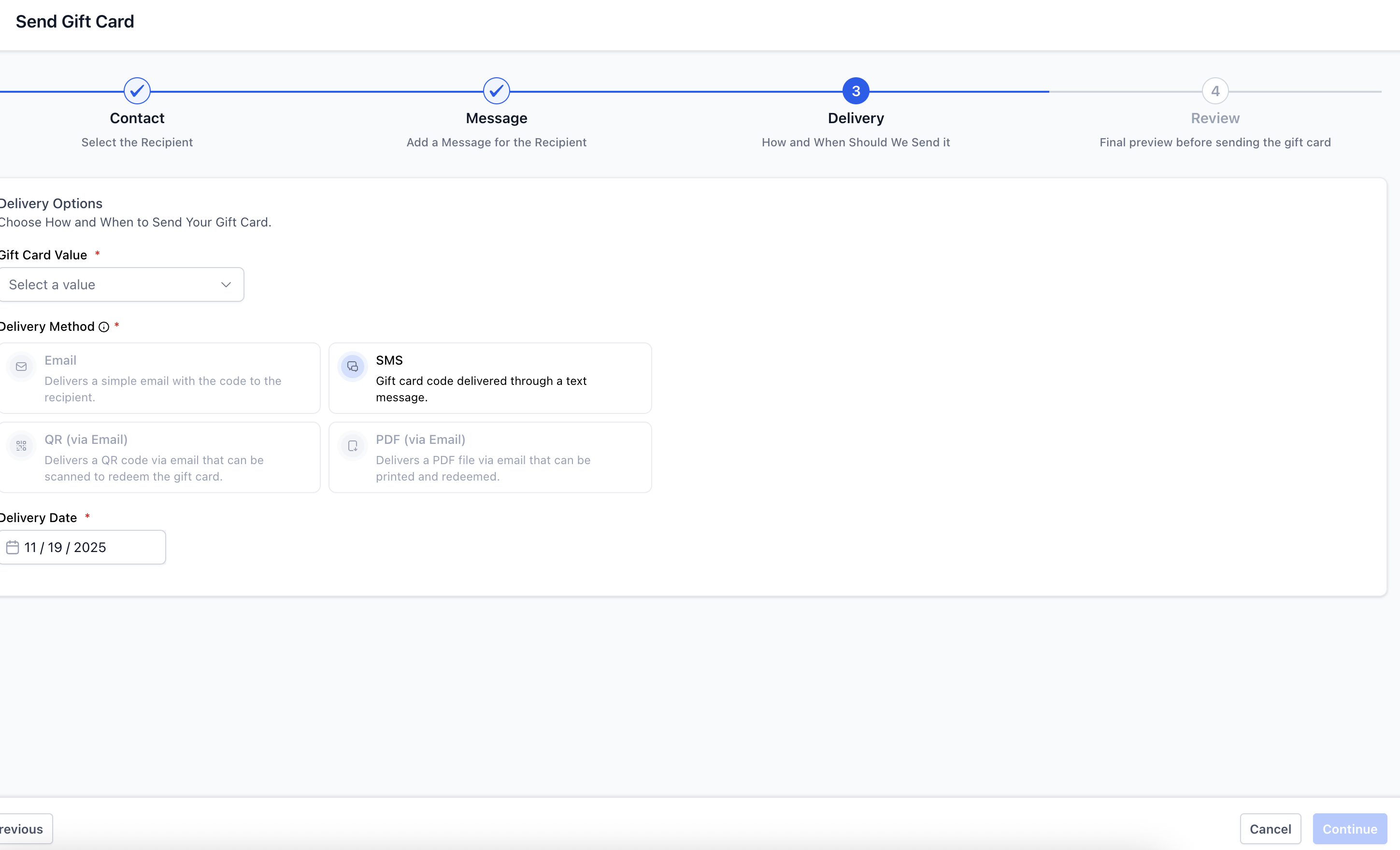The image size is (1400, 850).
Task: Click the info icon beside Delivery Method
Action: (103, 326)
